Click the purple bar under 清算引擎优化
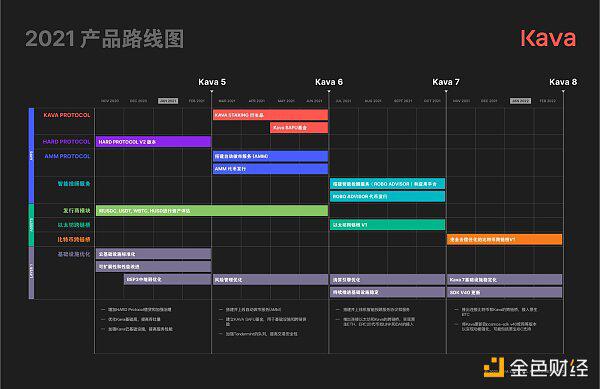The image size is (600, 389). coord(387,292)
